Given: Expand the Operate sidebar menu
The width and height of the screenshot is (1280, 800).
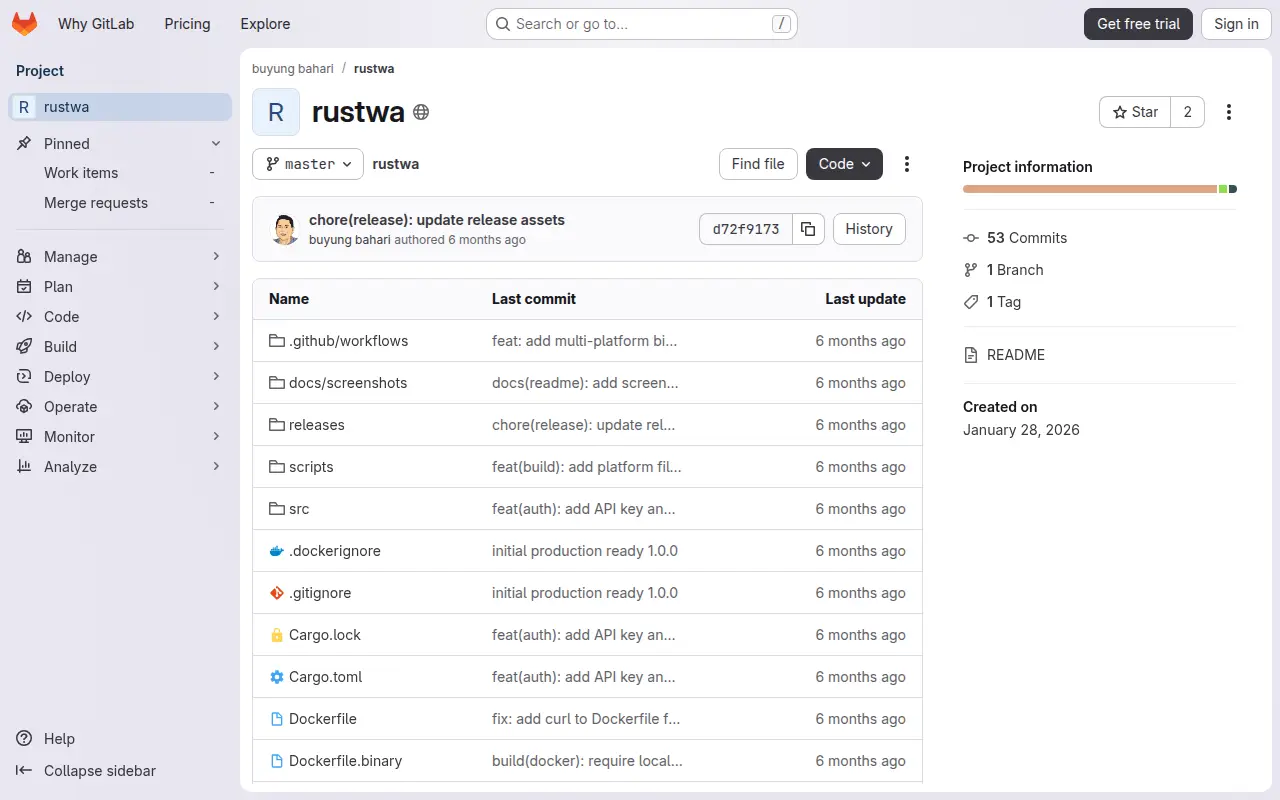Looking at the screenshot, I should tap(120, 407).
